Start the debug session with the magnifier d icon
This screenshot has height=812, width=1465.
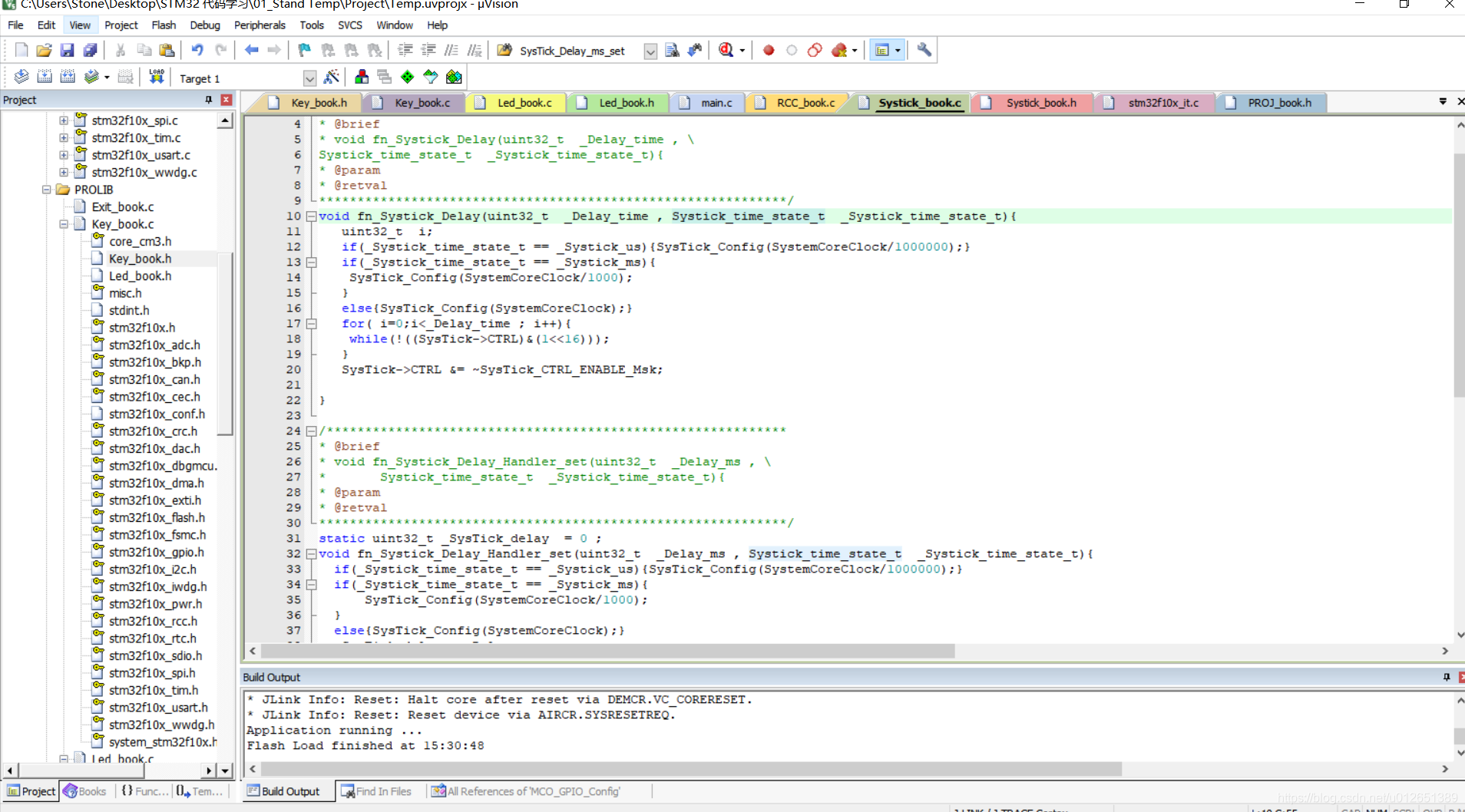(x=726, y=51)
